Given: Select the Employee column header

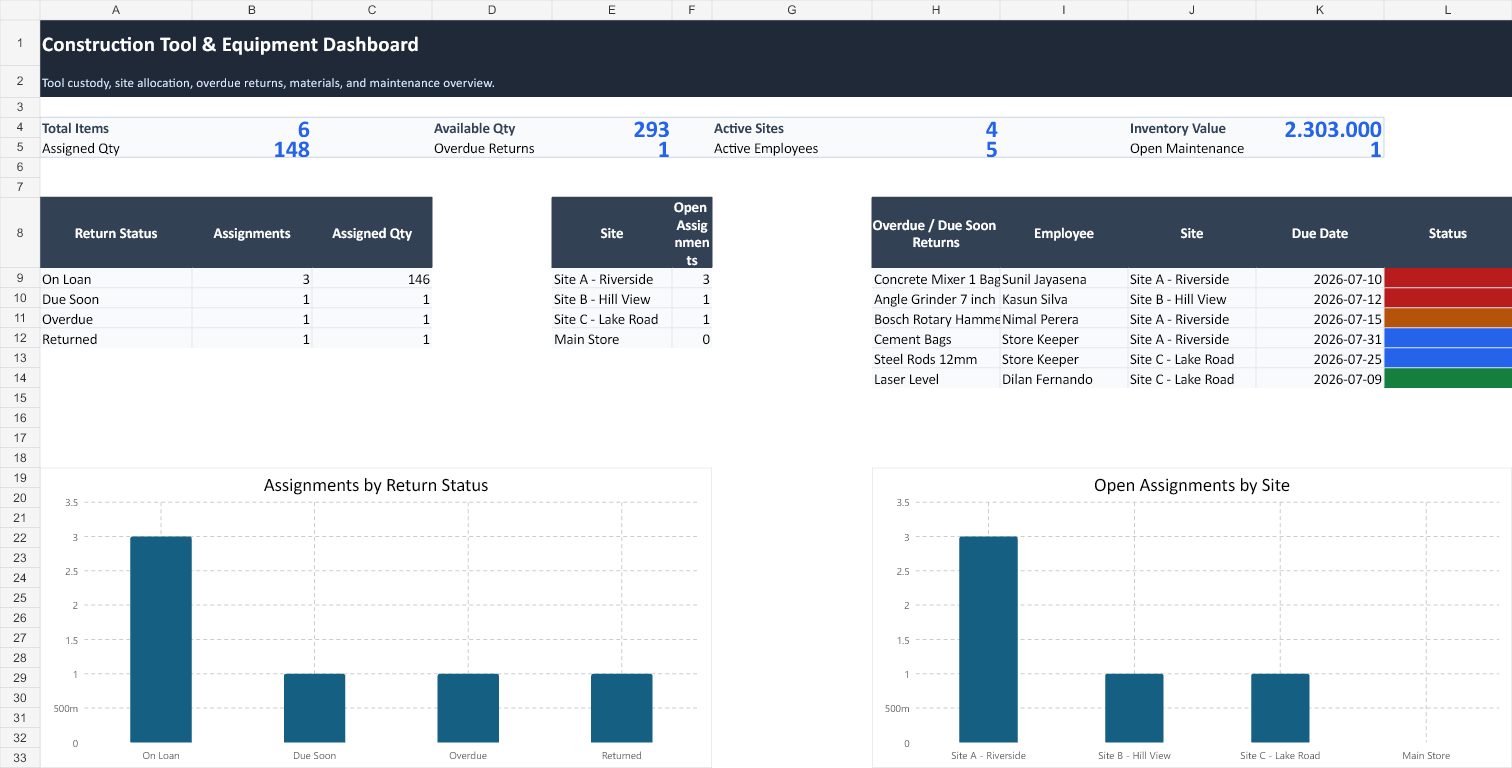Looking at the screenshot, I should coord(1064,233).
